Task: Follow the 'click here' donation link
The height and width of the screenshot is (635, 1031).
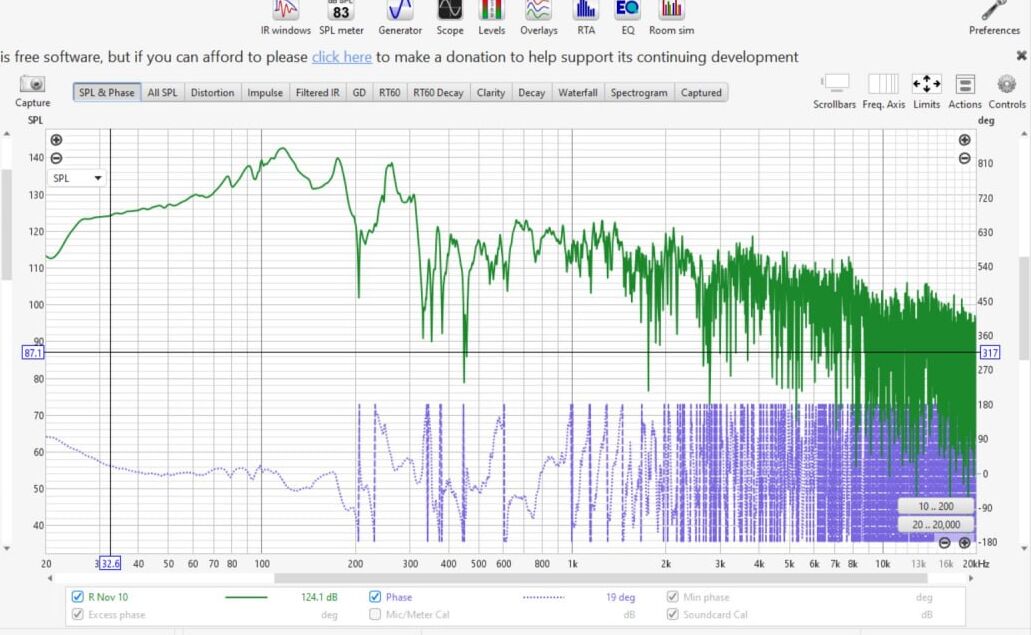Action: click(x=342, y=57)
